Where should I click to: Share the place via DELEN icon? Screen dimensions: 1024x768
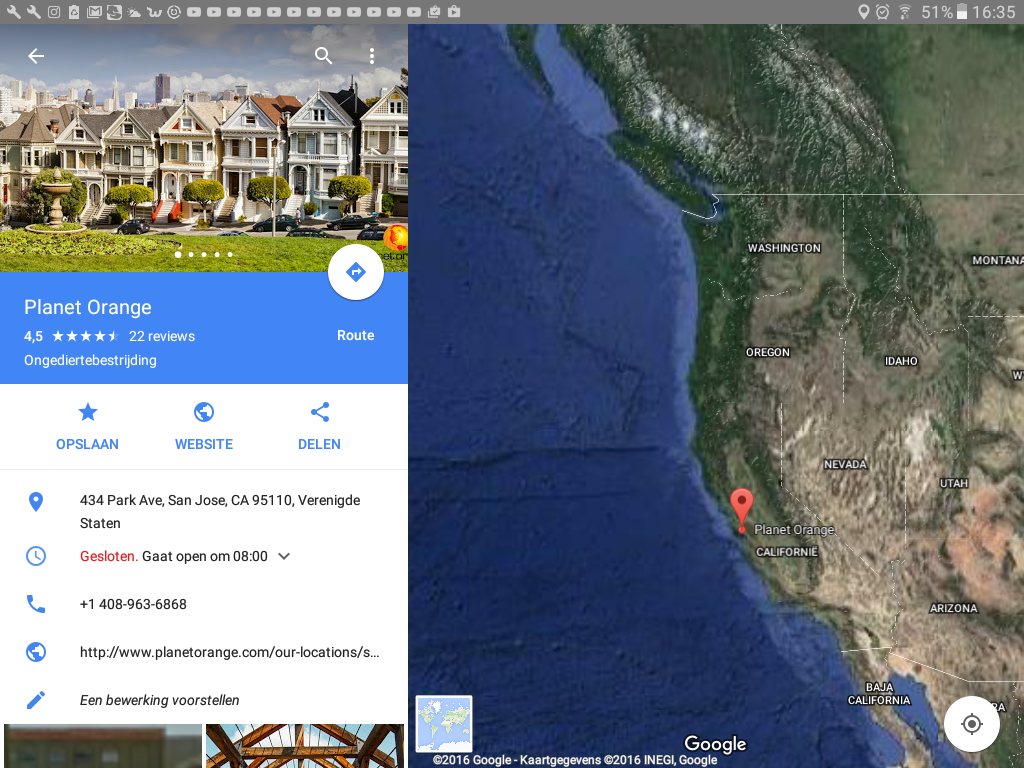[319, 413]
